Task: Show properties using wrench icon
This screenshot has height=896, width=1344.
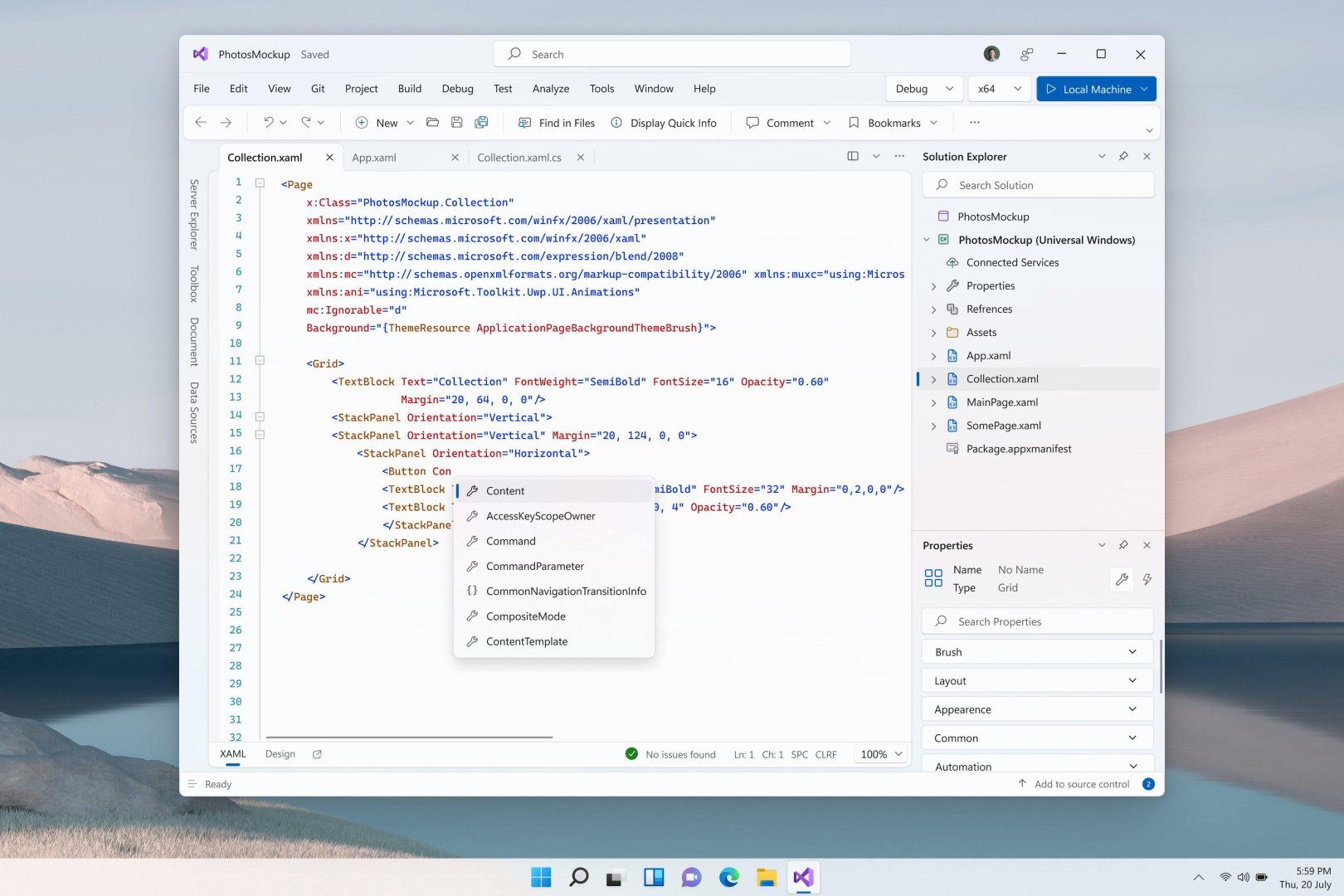Action: [x=1122, y=579]
